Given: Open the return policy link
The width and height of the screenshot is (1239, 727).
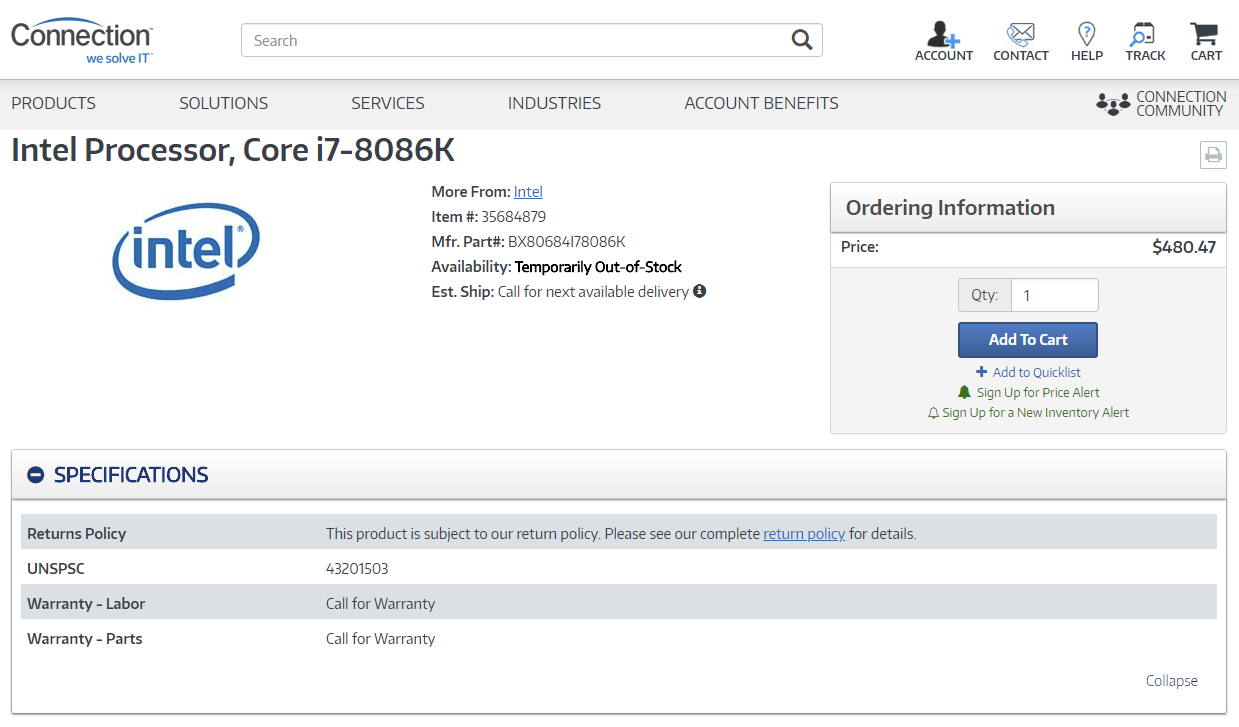Looking at the screenshot, I should (803, 533).
